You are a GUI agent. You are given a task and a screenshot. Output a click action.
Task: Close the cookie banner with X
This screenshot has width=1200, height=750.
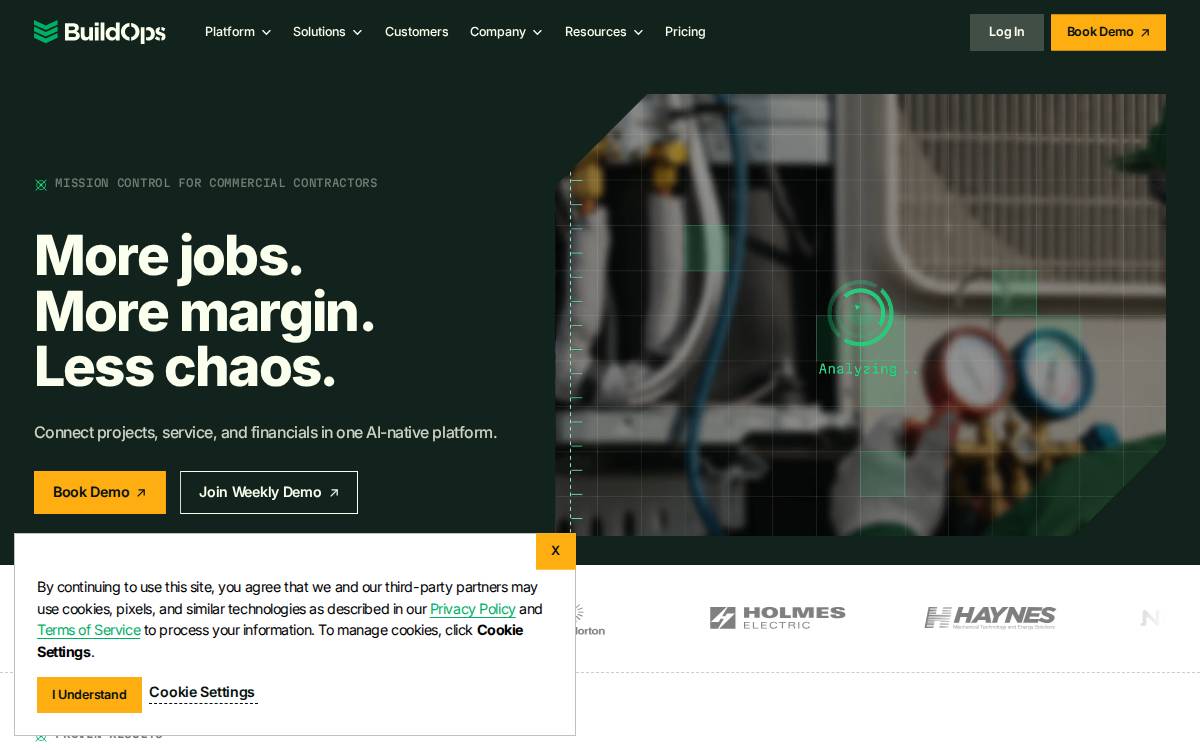(x=556, y=551)
